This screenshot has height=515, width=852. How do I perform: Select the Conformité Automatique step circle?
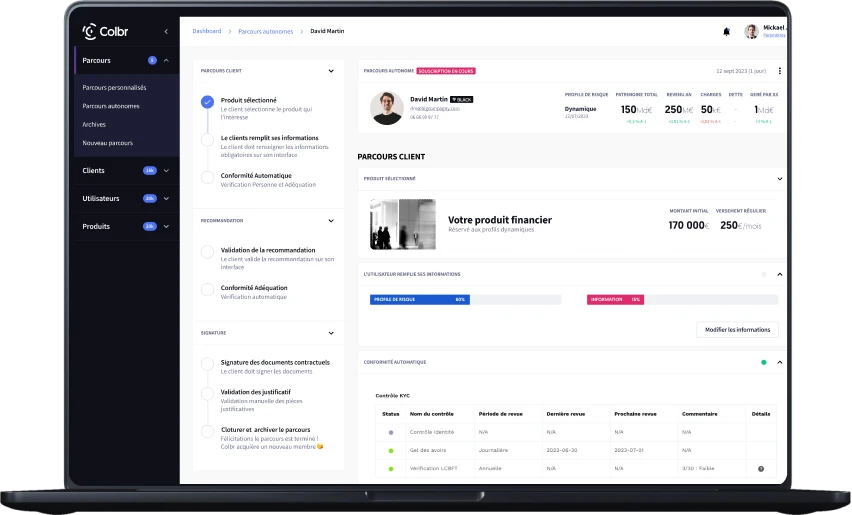pyautogui.click(x=207, y=177)
